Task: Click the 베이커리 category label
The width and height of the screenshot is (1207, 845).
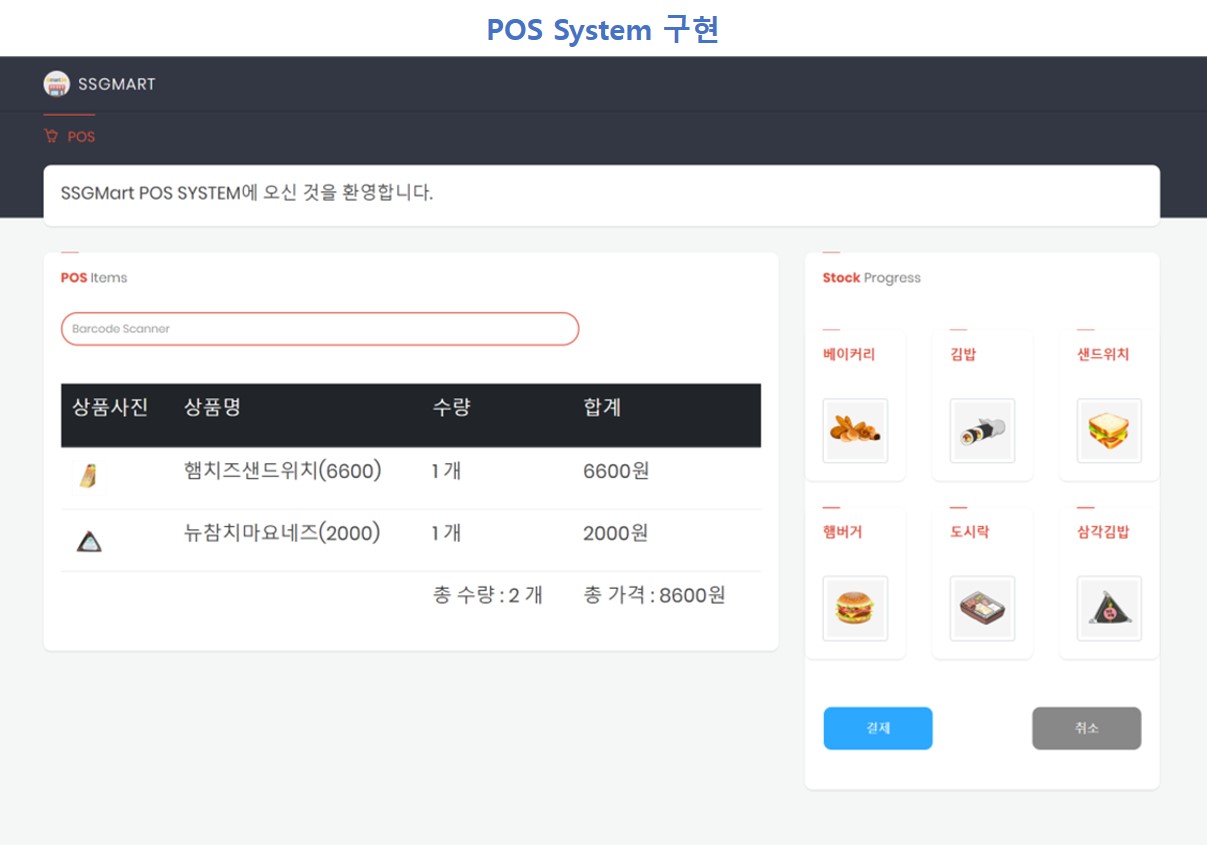Action: click(849, 354)
